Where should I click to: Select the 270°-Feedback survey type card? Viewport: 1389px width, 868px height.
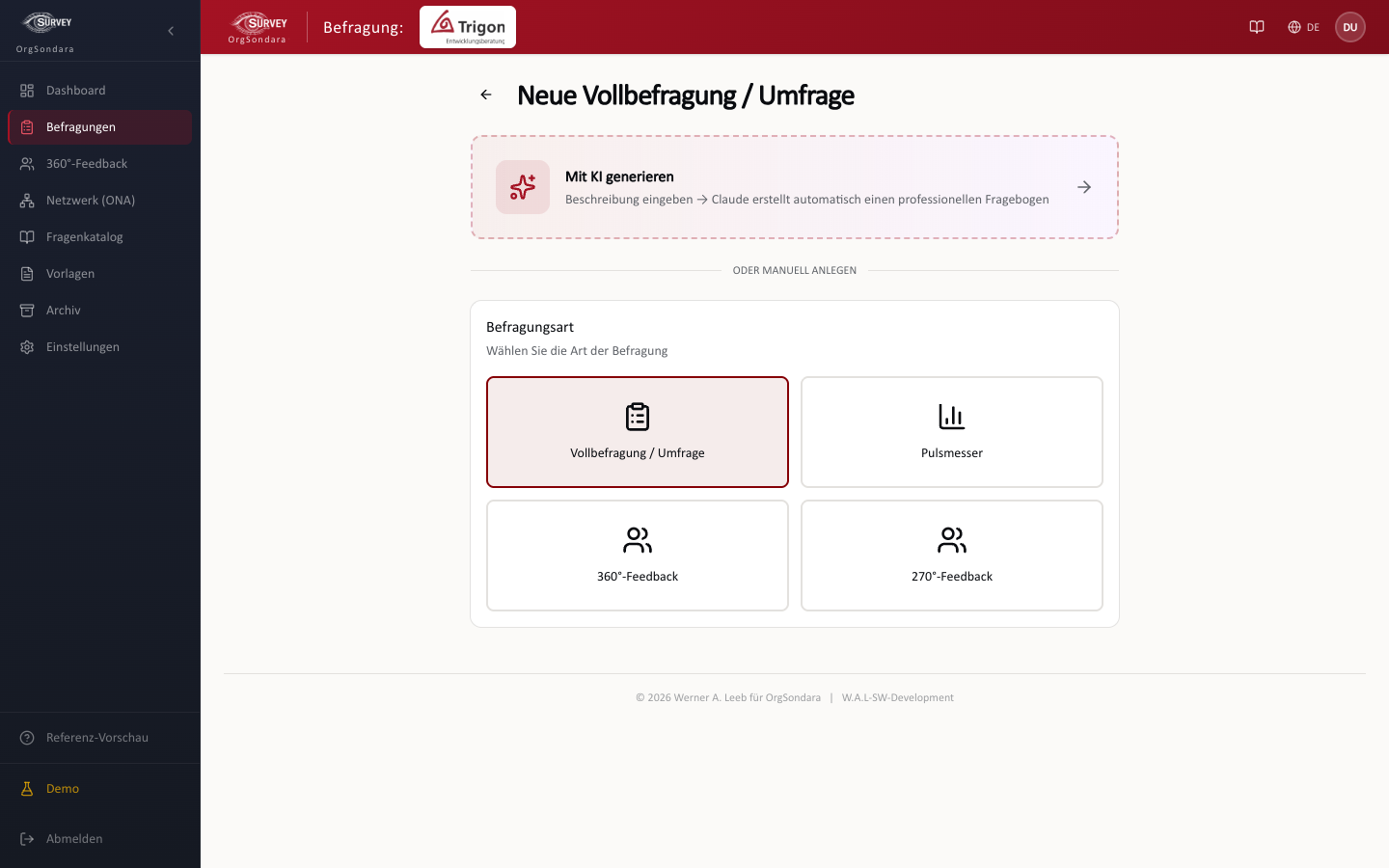click(952, 556)
